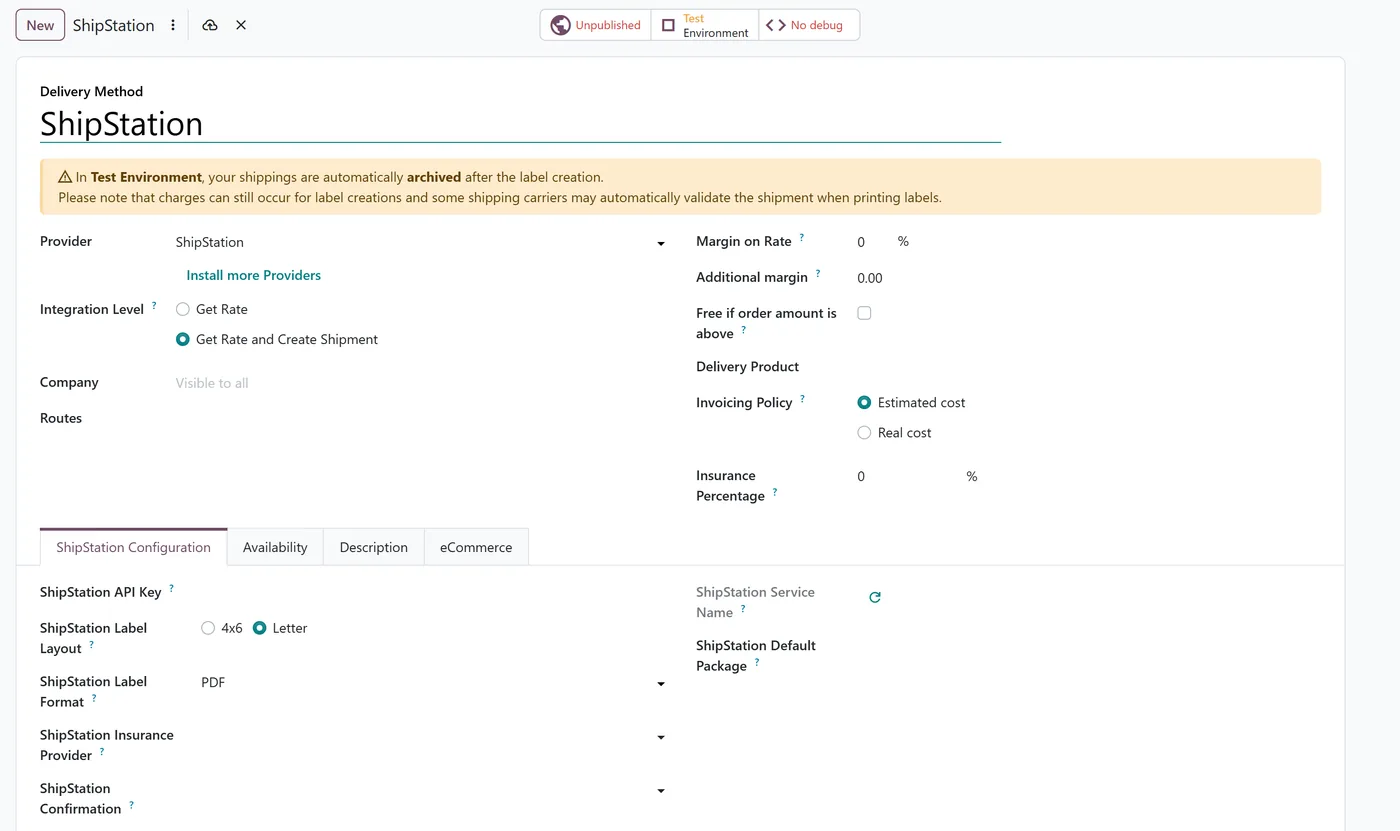Image resolution: width=1400 pixels, height=831 pixels.
Task: Select Letter label layout
Action: 260,628
